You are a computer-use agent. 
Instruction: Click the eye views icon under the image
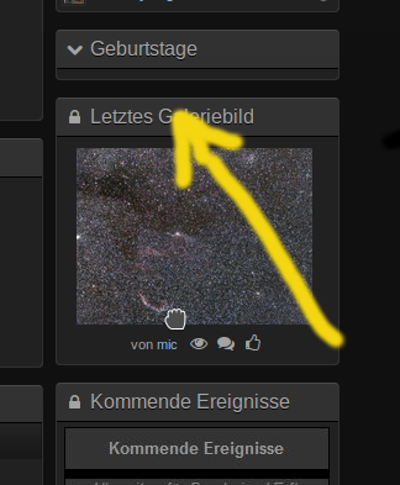click(199, 344)
